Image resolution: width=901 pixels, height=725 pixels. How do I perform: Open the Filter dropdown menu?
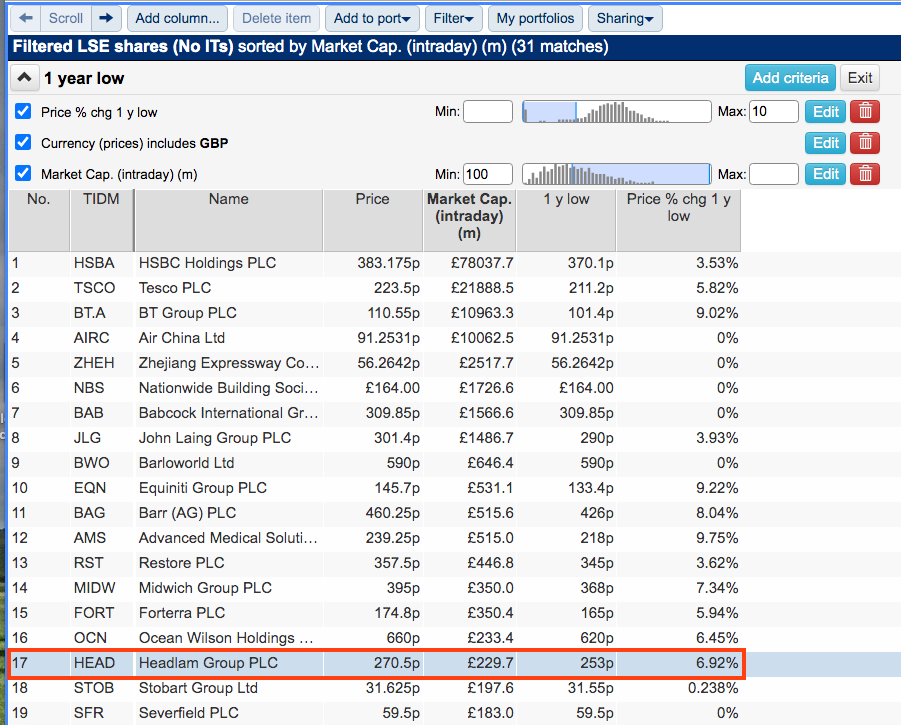coord(453,18)
